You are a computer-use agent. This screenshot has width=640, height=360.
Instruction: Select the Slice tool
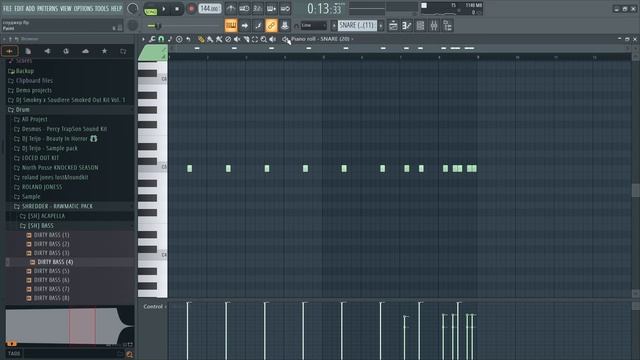(x=246, y=39)
